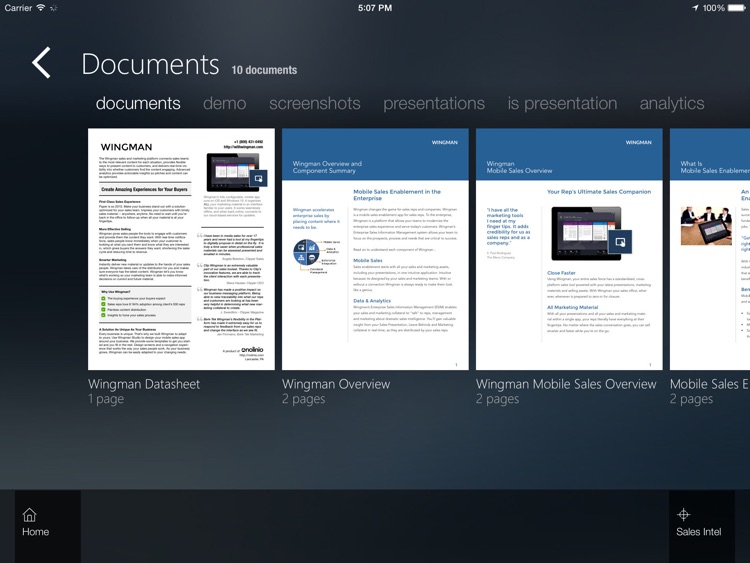Click the 1 page label under Datasheet
750x563 pixels.
point(106,399)
